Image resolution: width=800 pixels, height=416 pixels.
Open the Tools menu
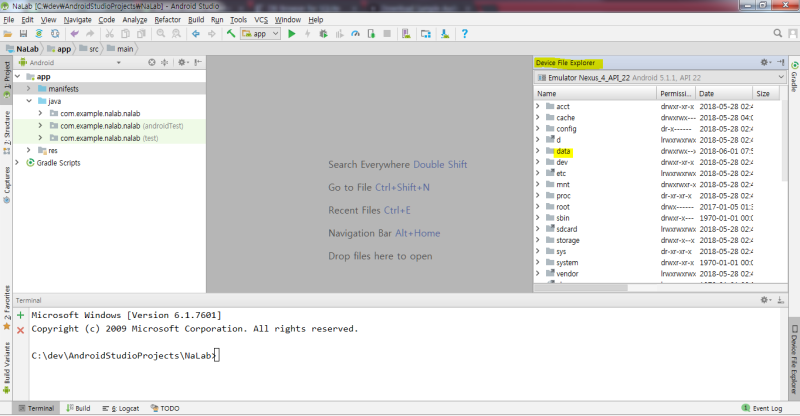point(238,20)
